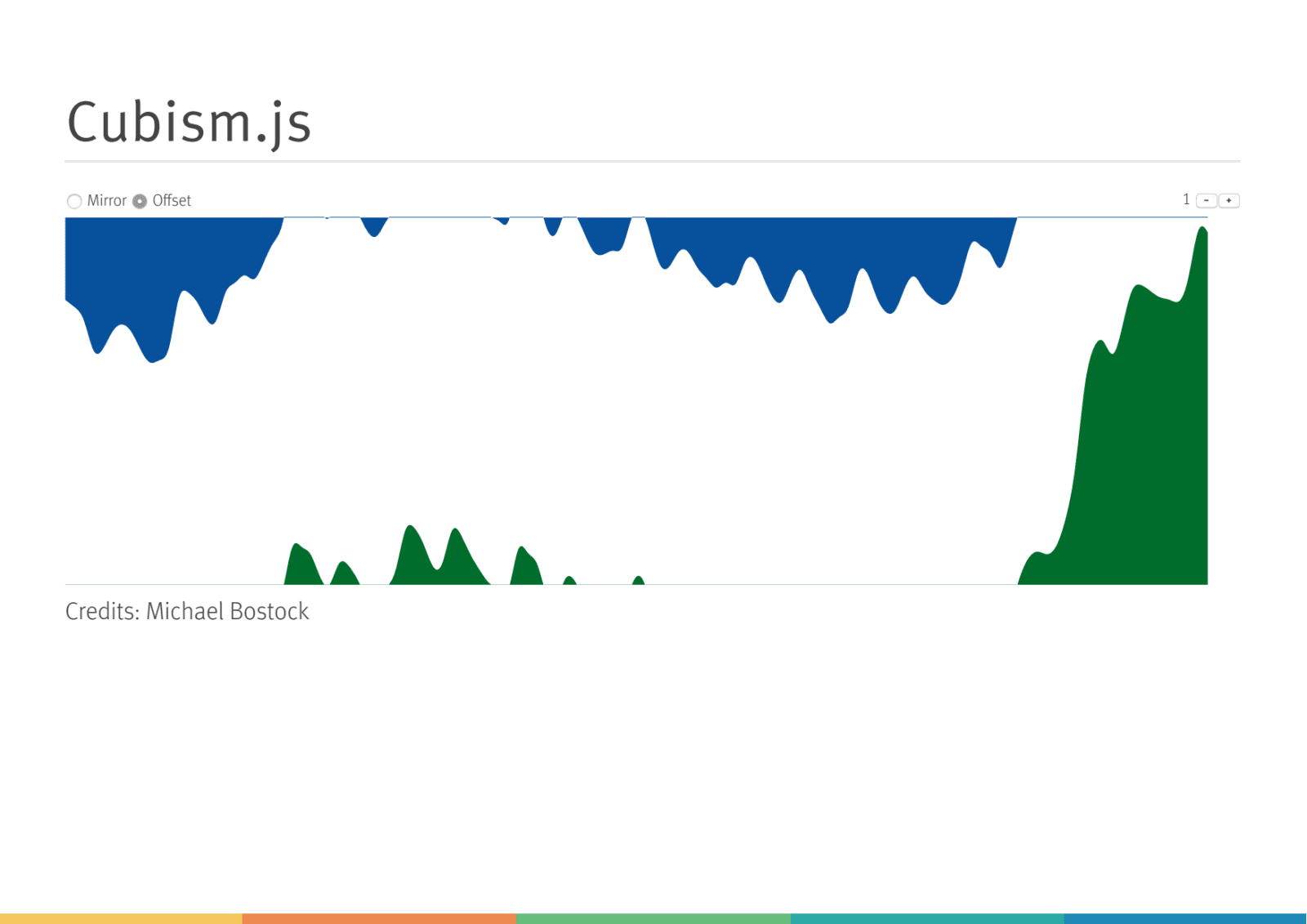Click the large green area of the chart
The width and height of the screenshot is (1307, 924).
[x=1144, y=458]
